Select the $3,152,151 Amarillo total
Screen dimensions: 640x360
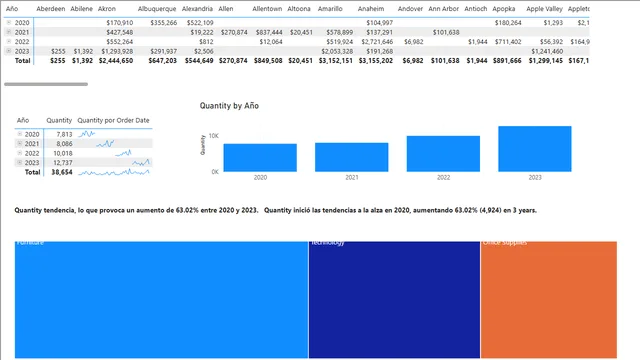[336, 61]
